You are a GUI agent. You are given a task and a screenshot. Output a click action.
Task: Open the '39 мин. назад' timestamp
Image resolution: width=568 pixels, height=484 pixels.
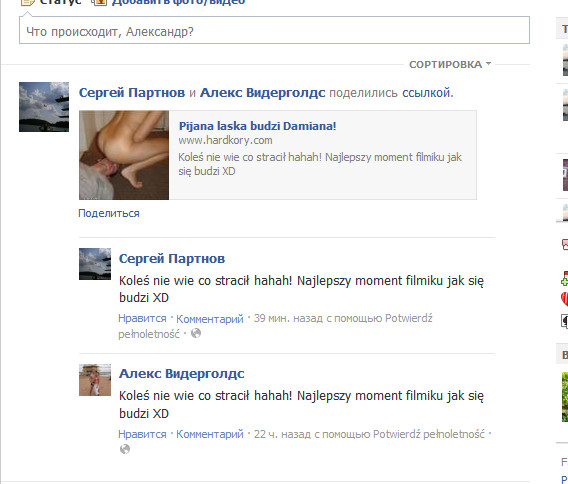coord(288,318)
